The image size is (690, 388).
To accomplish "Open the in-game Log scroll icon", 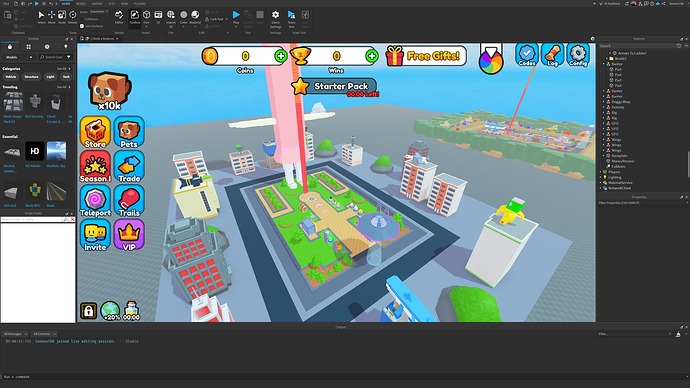I will [553, 55].
